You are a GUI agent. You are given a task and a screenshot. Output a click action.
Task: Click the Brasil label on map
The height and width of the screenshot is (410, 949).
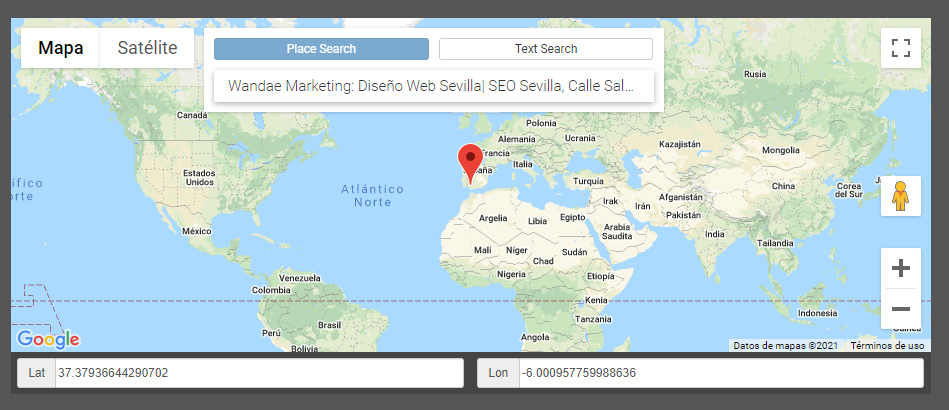tap(329, 325)
